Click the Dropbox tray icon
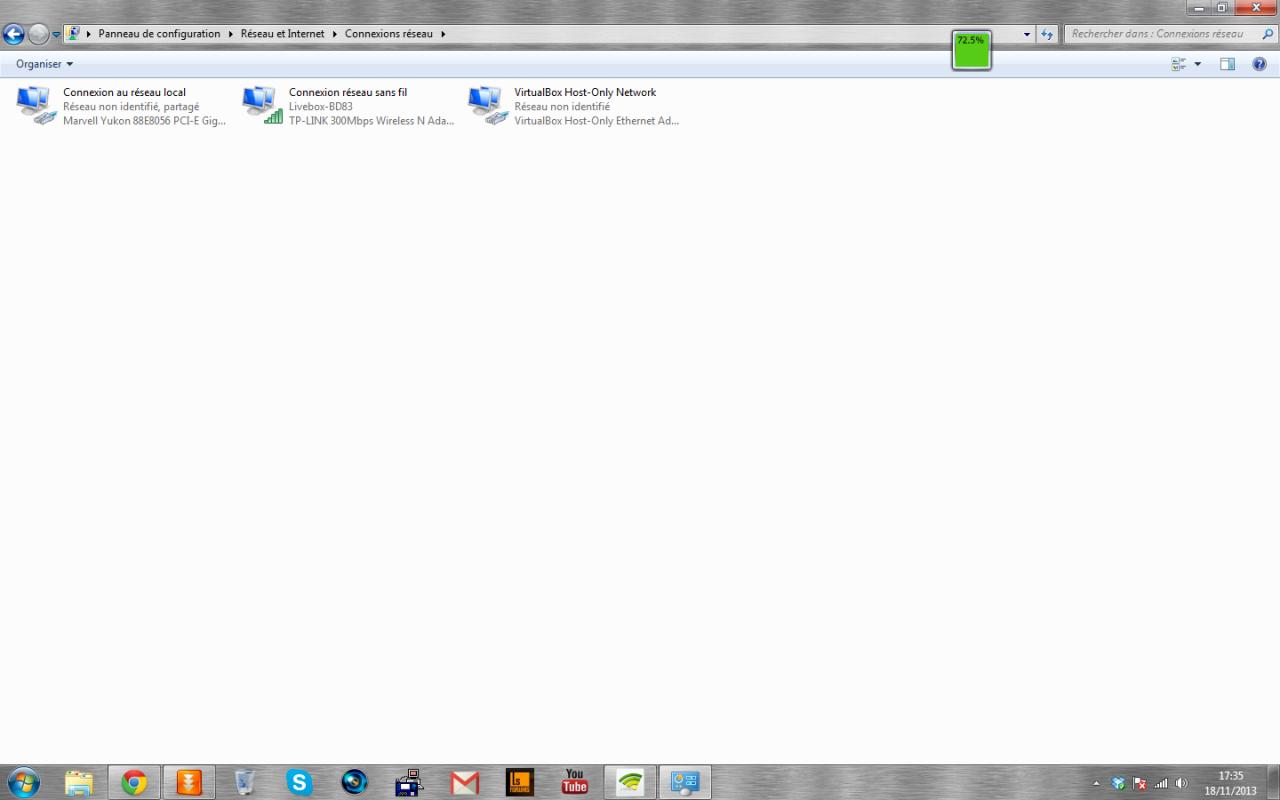Image resolution: width=1280 pixels, height=800 pixels. coord(1119,783)
